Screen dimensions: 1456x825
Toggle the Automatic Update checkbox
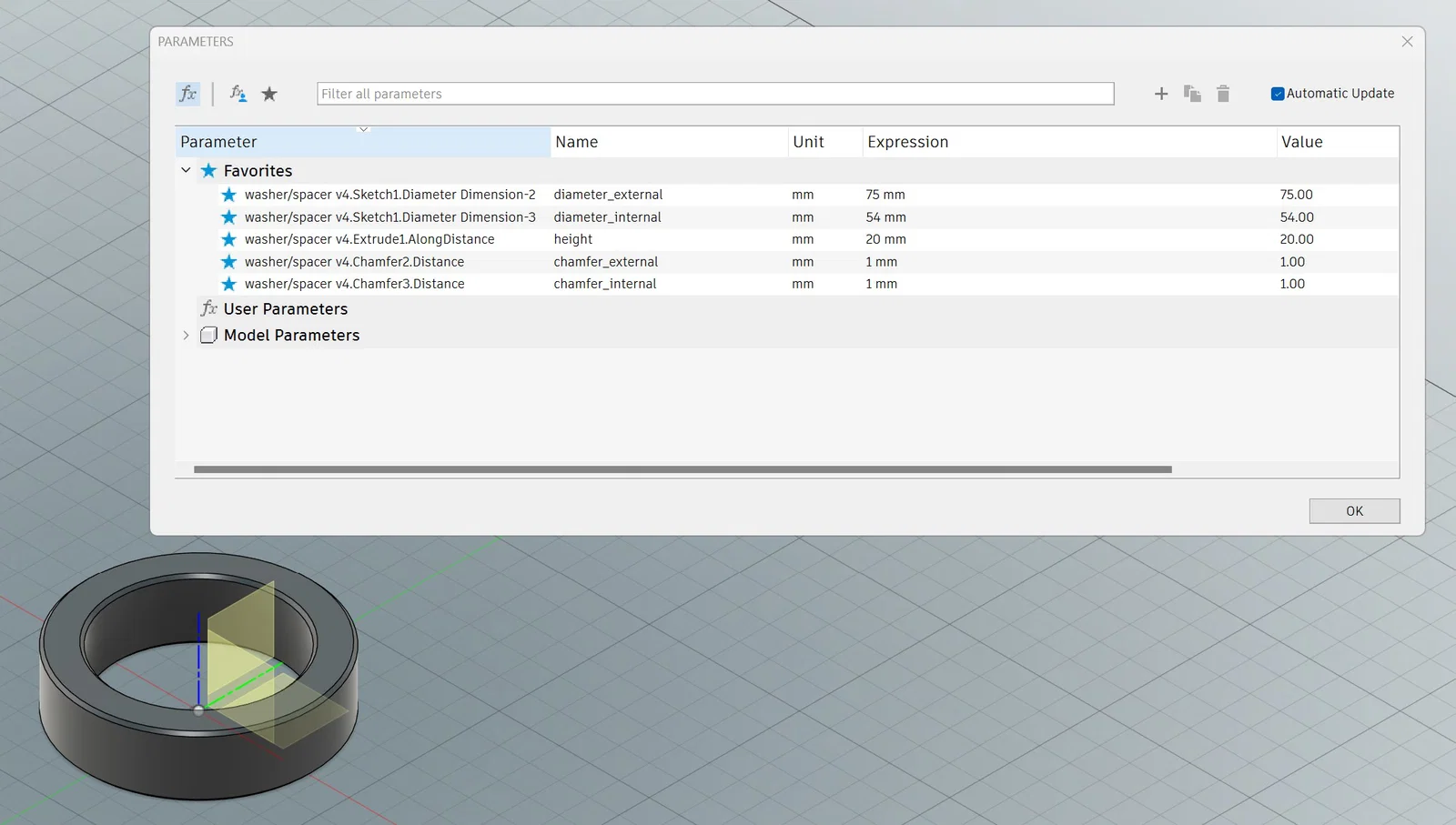[x=1278, y=94]
